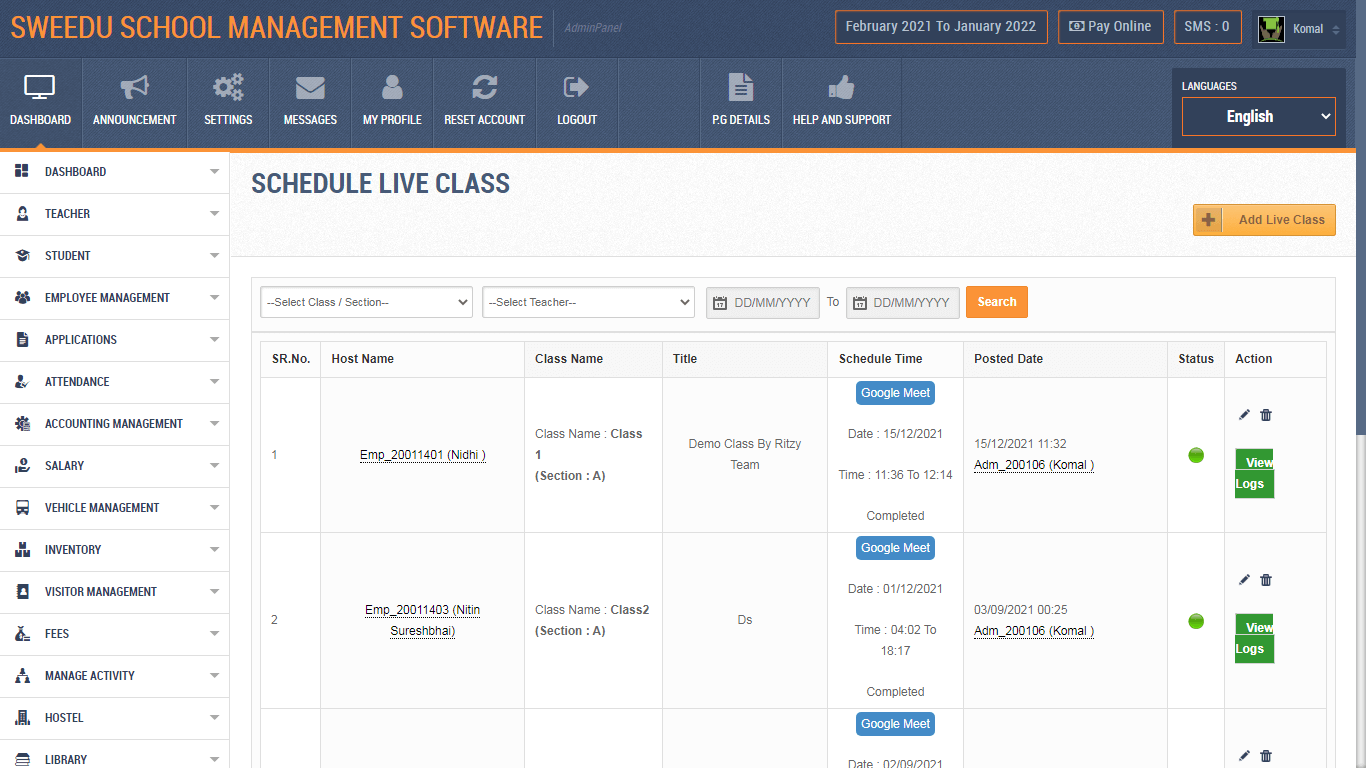Open the Select Class / Section dropdown

click(366, 301)
